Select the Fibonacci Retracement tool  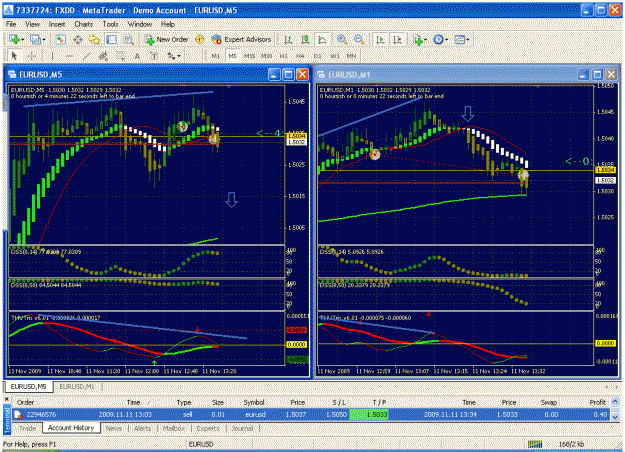coord(120,56)
